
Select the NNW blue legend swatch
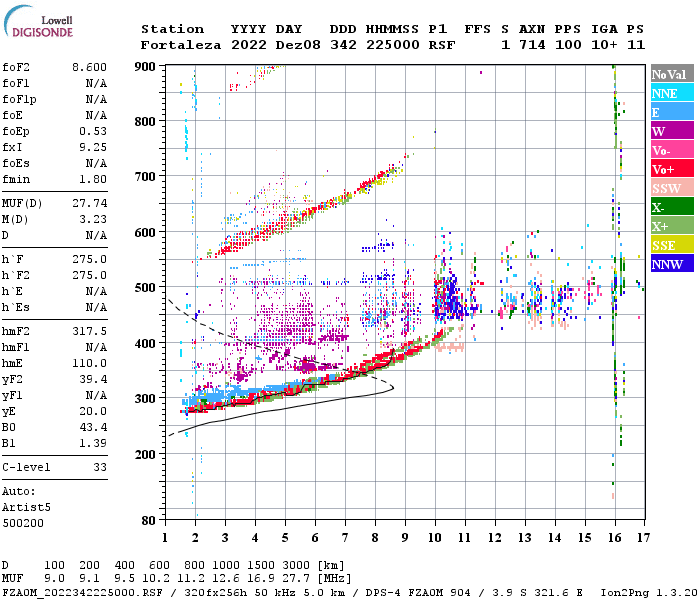click(672, 264)
